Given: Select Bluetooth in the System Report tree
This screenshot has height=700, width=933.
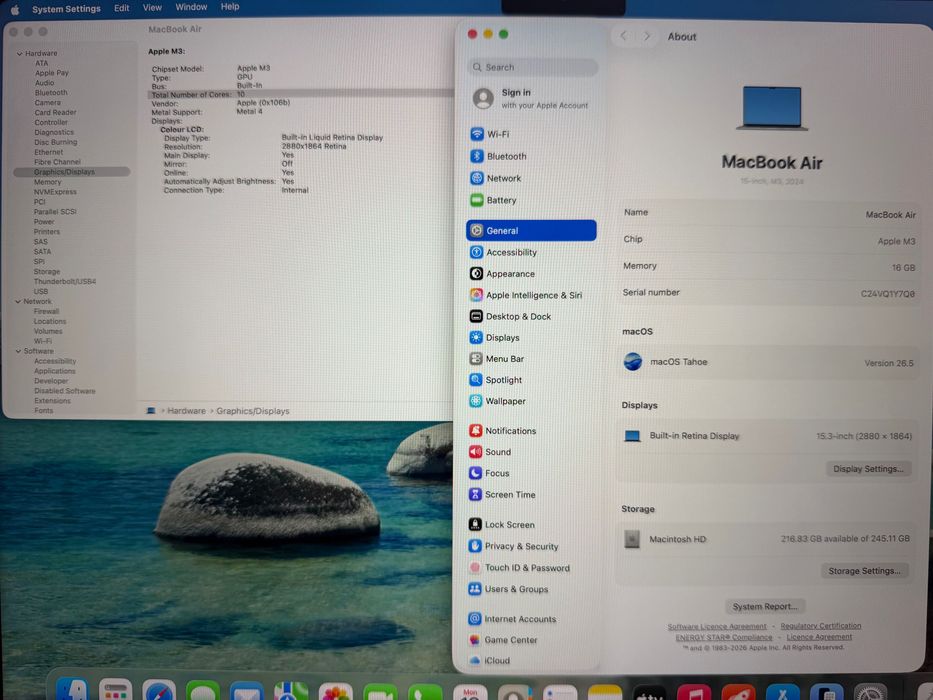Looking at the screenshot, I should coord(51,93).
